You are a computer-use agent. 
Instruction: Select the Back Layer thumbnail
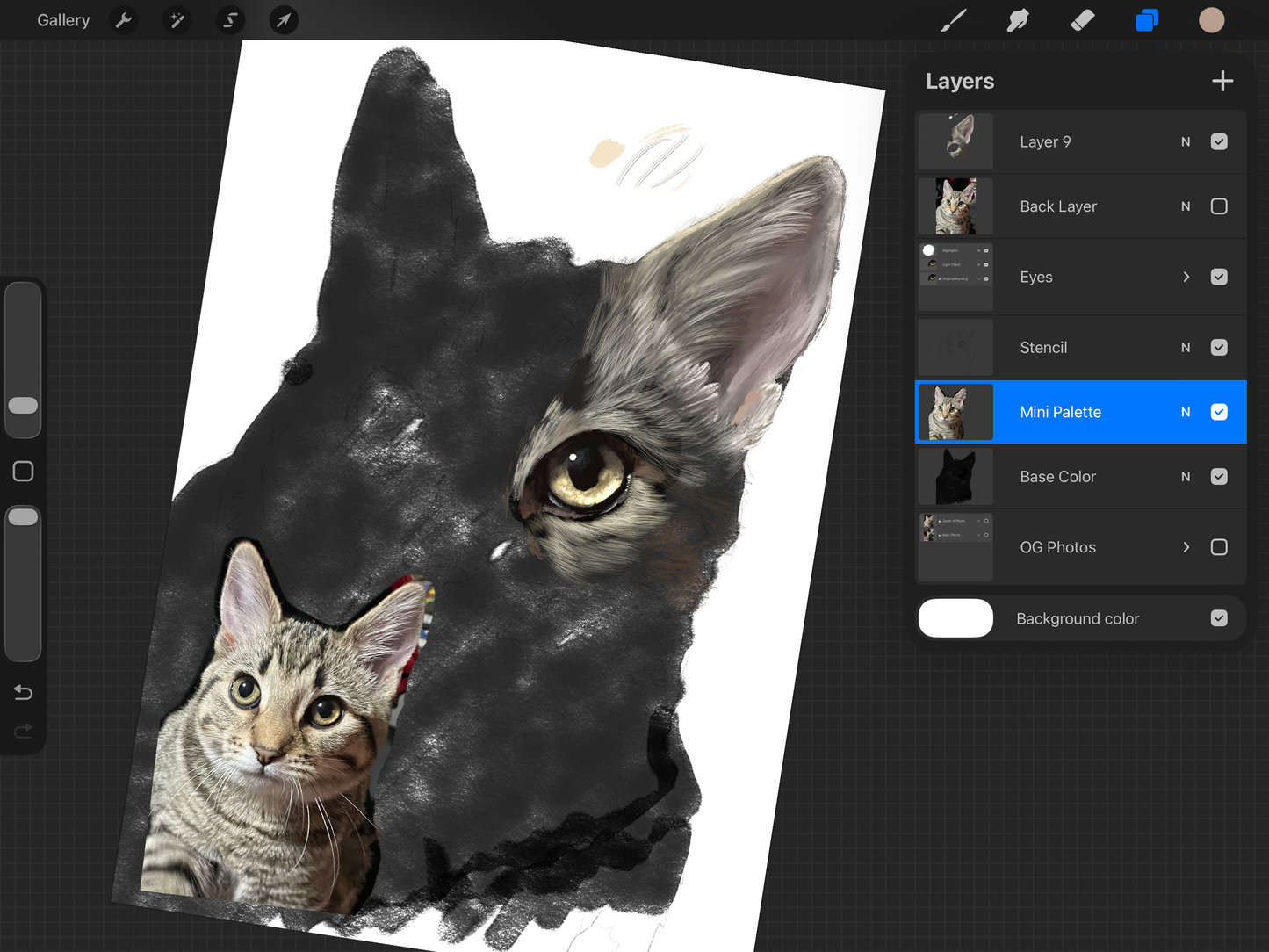[955, 206]
